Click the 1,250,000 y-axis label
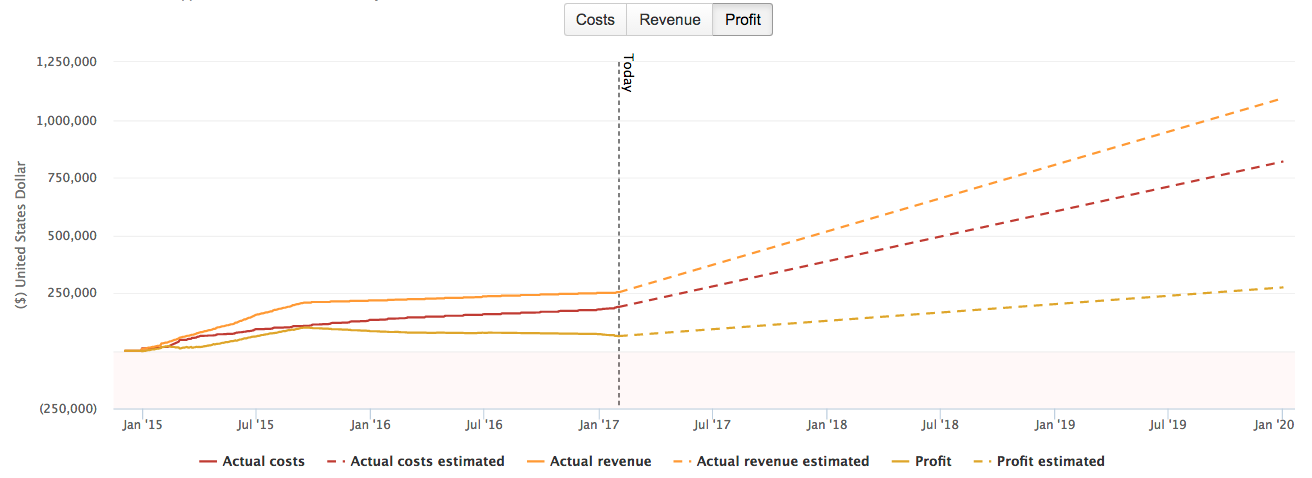Viewport: 1312px width, 478px height. 65,62
